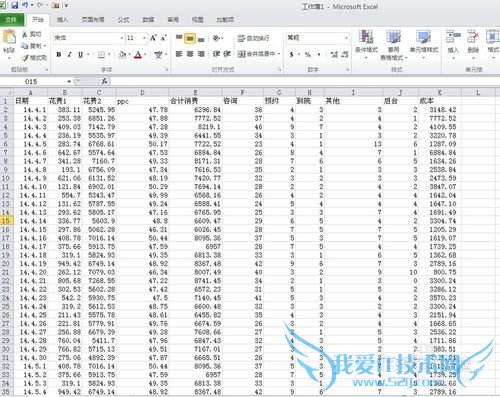The image size is (500, 397).
Task: Select cell with value 3148.42
Action: (x=439, y=110)
